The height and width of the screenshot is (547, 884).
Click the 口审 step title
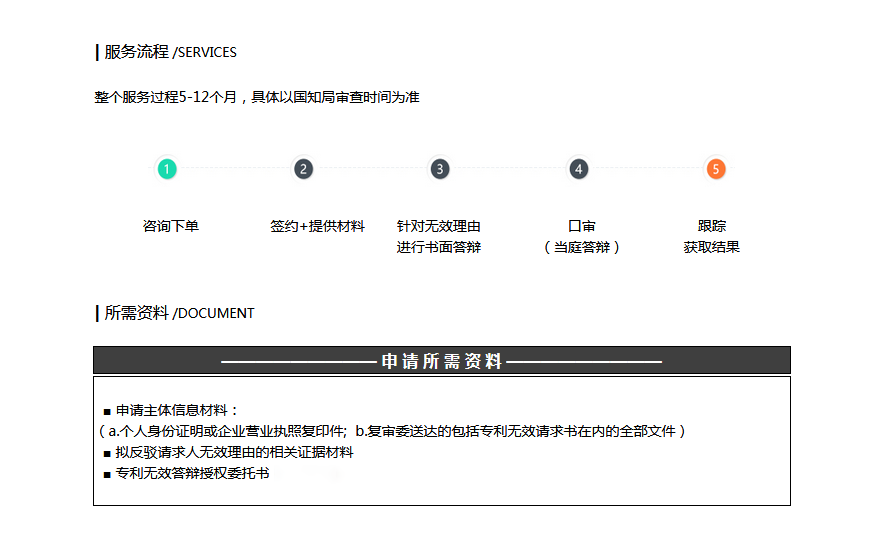582,226
